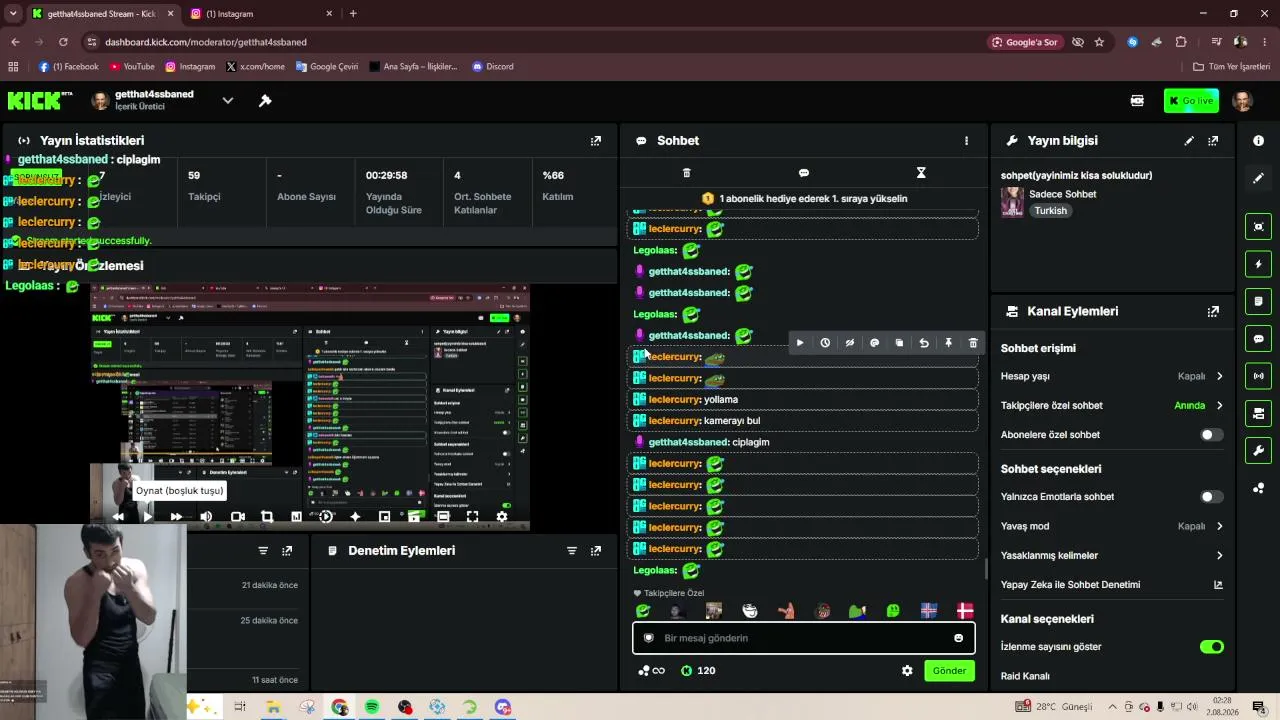Click the sword moderator icon in the Kick header
Image resolution: width=1280 pixels, height=720 pixels.
tap(265, 101)
